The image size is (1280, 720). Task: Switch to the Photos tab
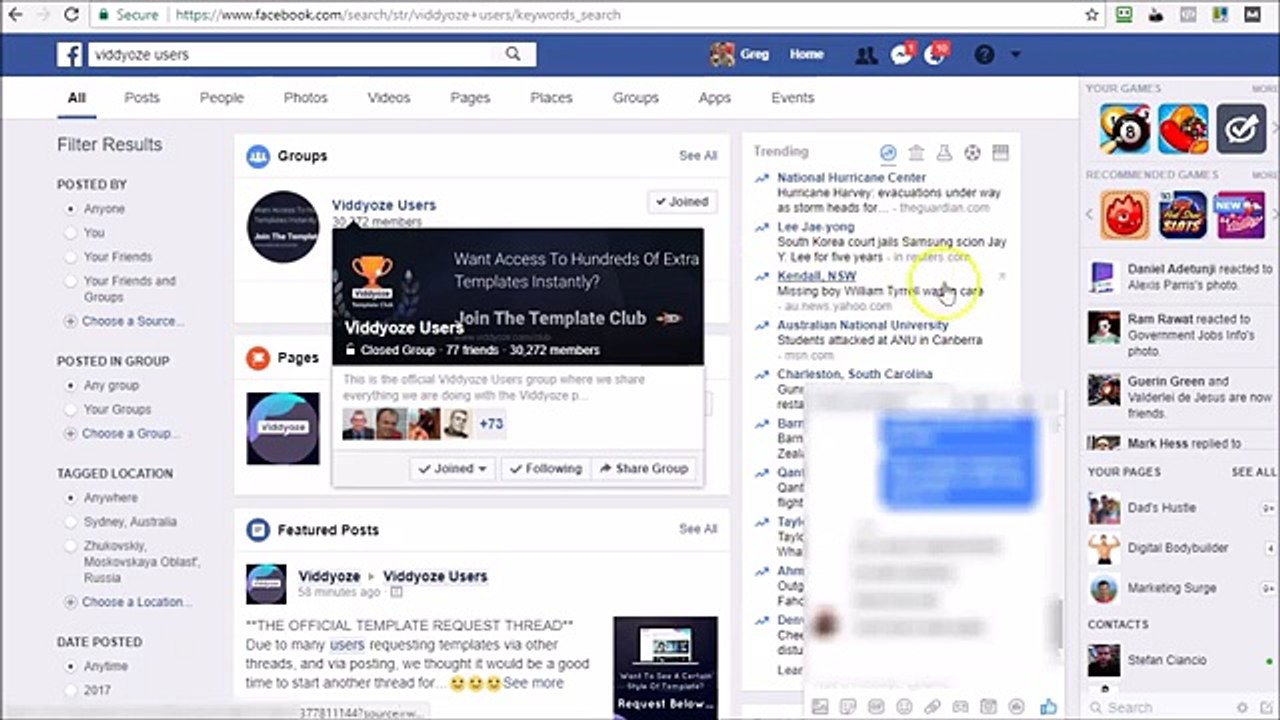305,97
